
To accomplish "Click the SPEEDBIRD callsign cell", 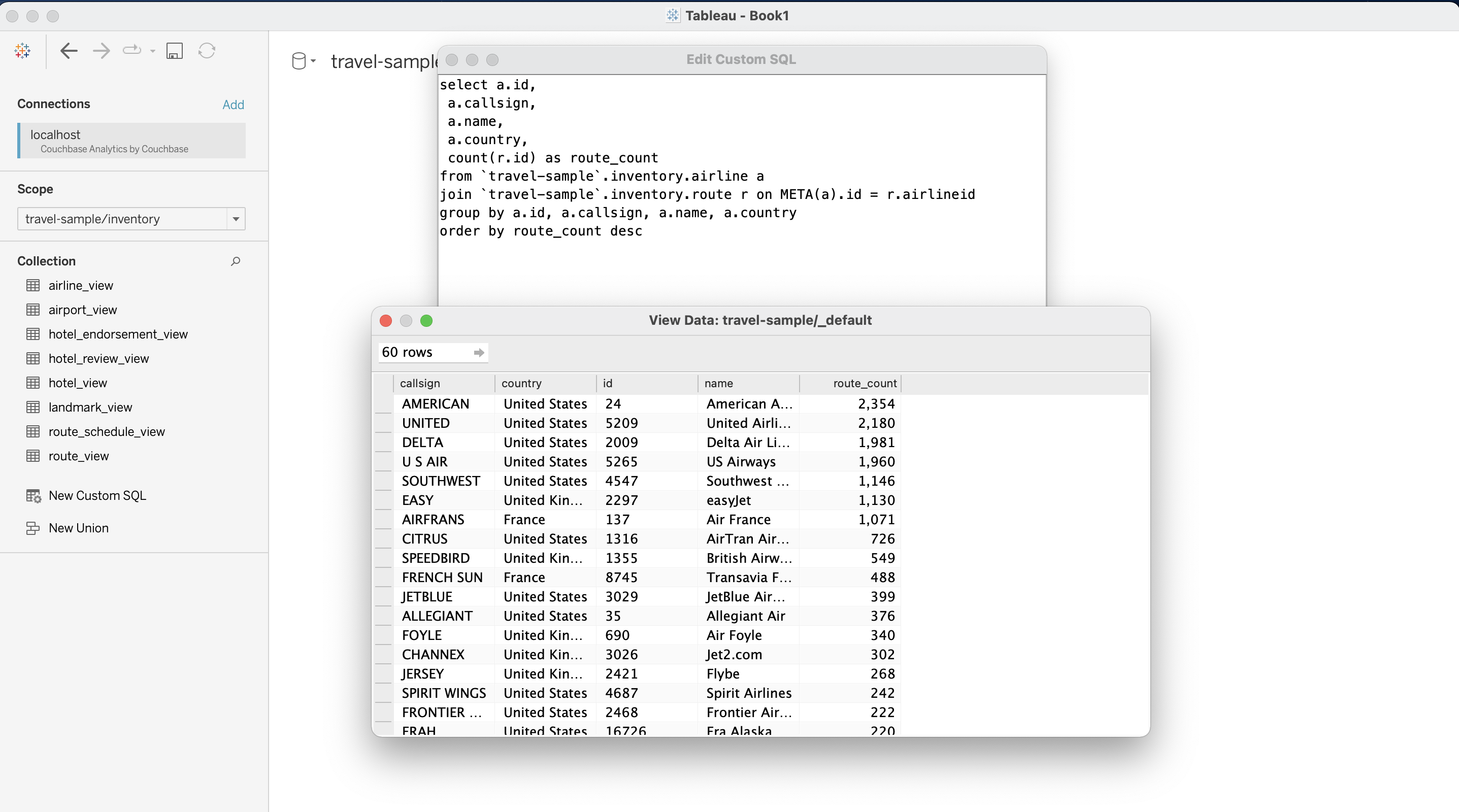I will (444, 558).
